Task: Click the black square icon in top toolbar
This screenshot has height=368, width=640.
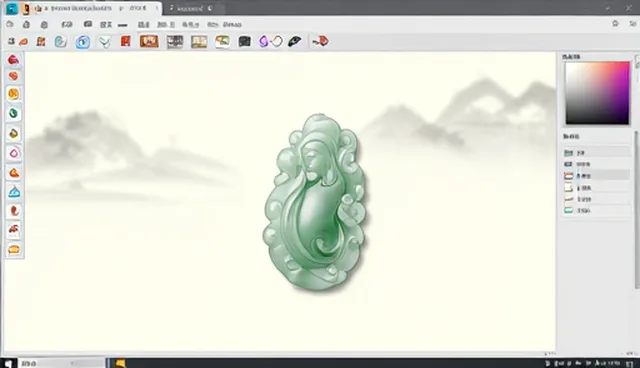Action: coord(244,41)
